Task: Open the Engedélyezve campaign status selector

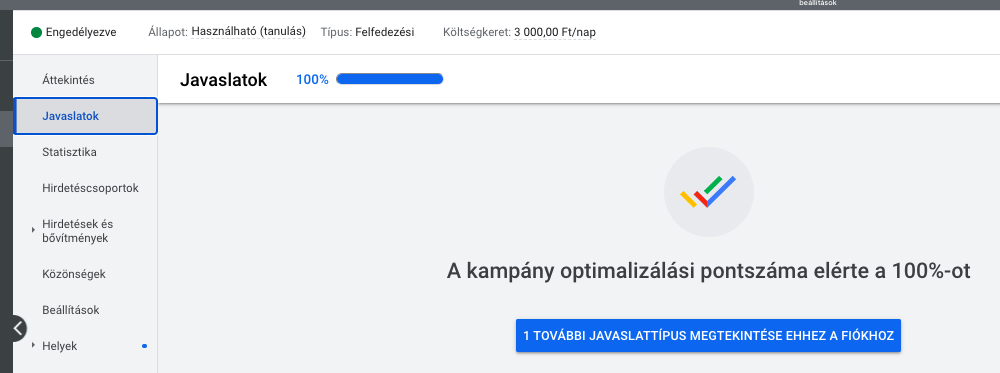Action: pos(73,32)
